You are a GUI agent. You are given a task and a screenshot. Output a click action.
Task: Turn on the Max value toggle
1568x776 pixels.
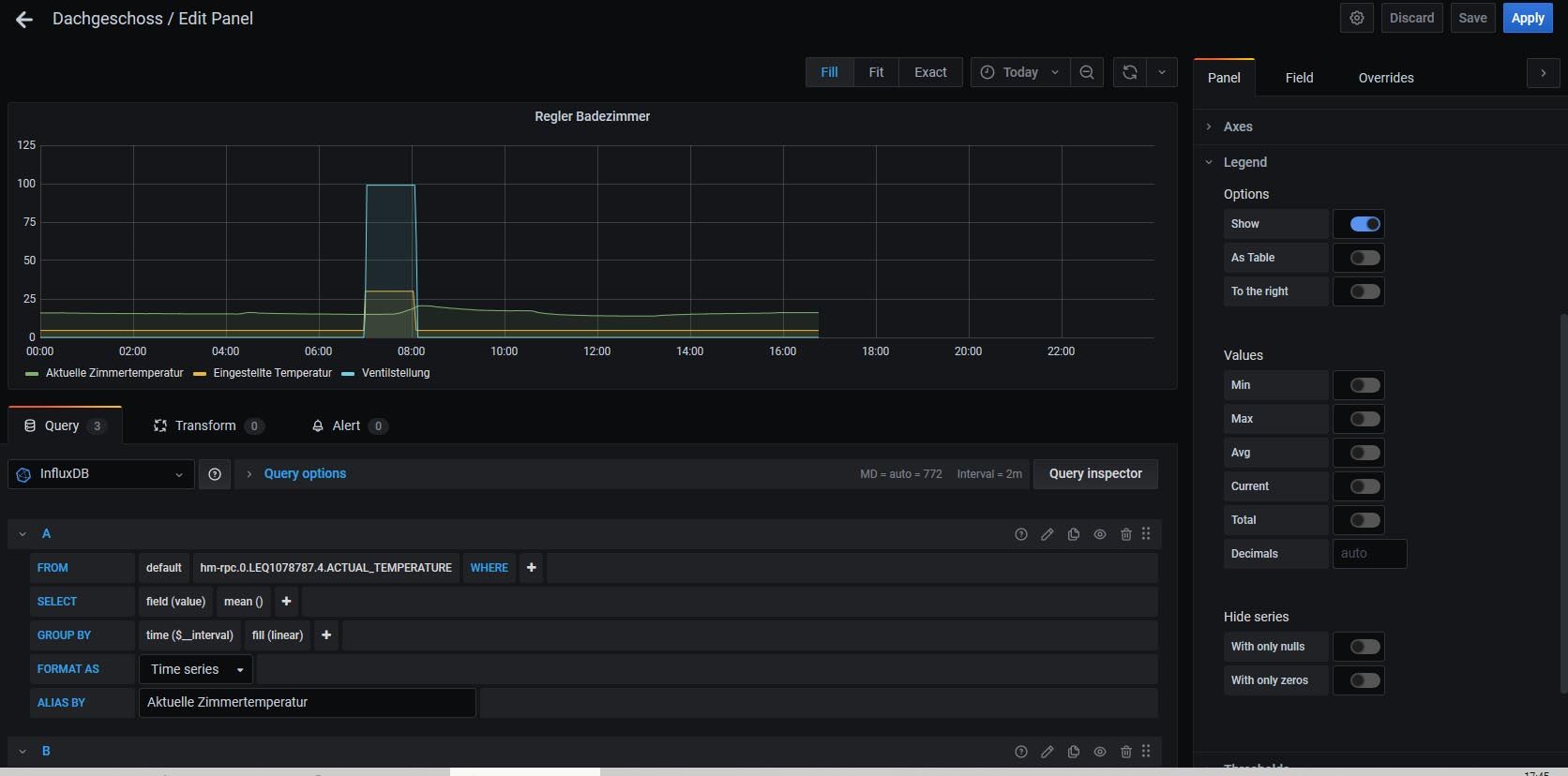click(1364, 419)
